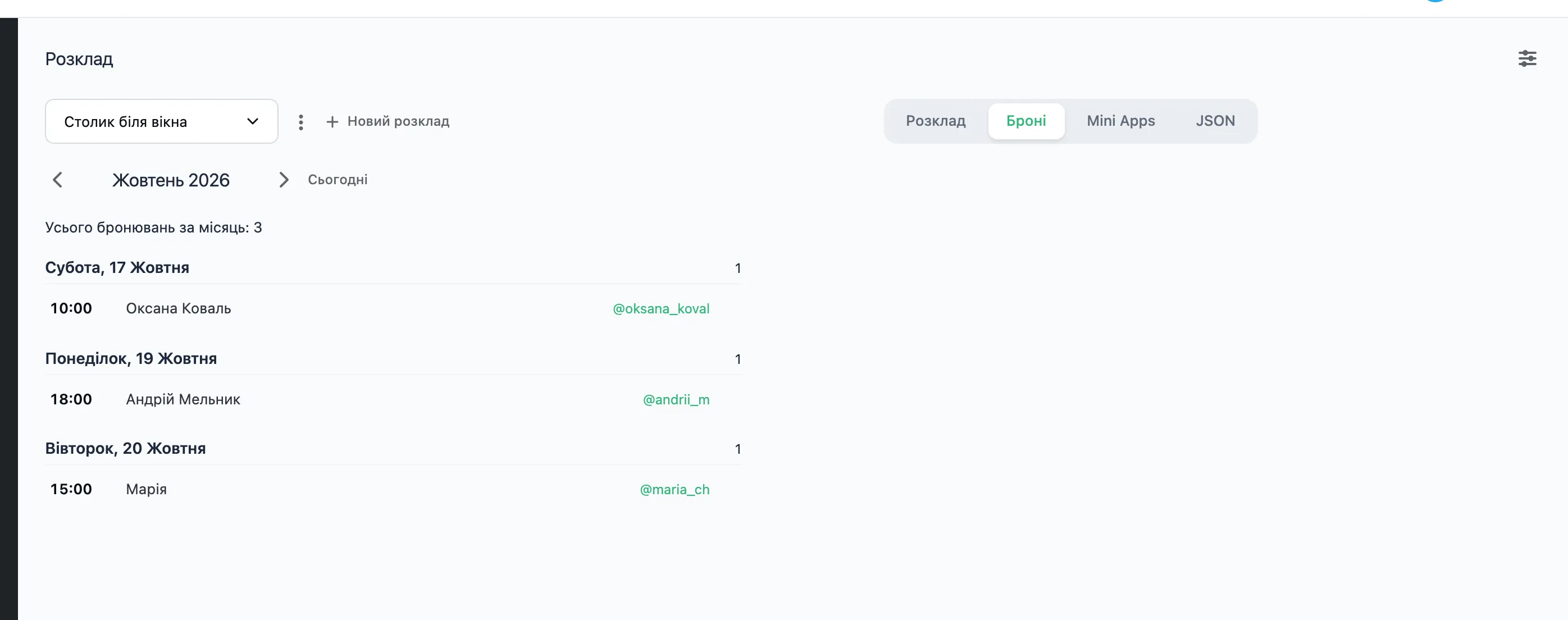The width and height of the screenshot is (1568, 620).
Task: Open the "Mini Apps" tab
Action: click(x=1120, y=121)
